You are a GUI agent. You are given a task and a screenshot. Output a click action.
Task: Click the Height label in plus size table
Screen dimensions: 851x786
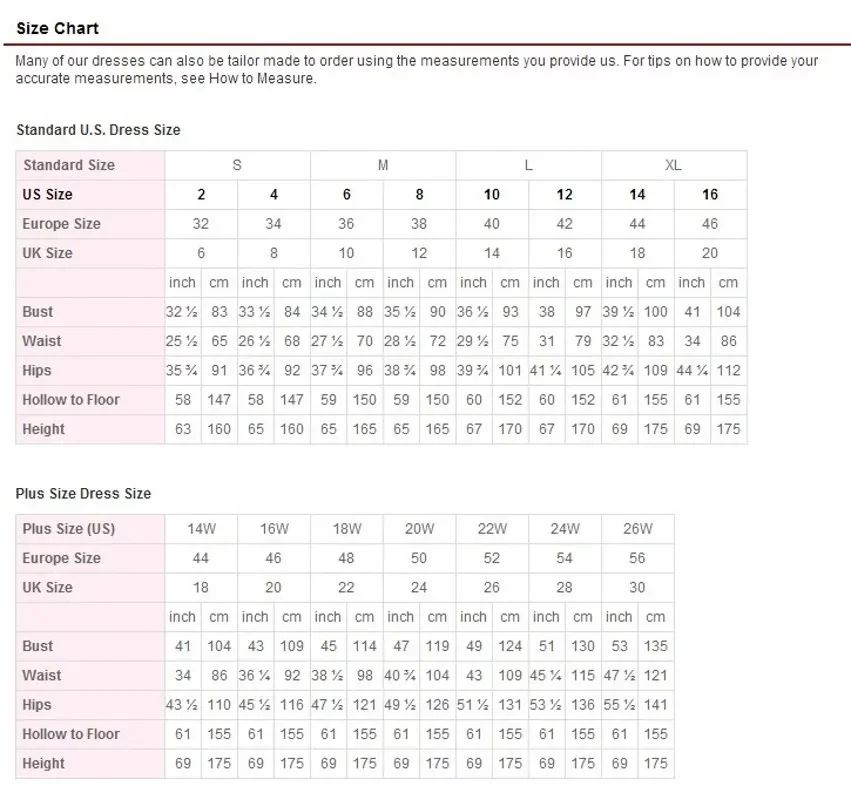pyautogui.click(x=43, y=764)
